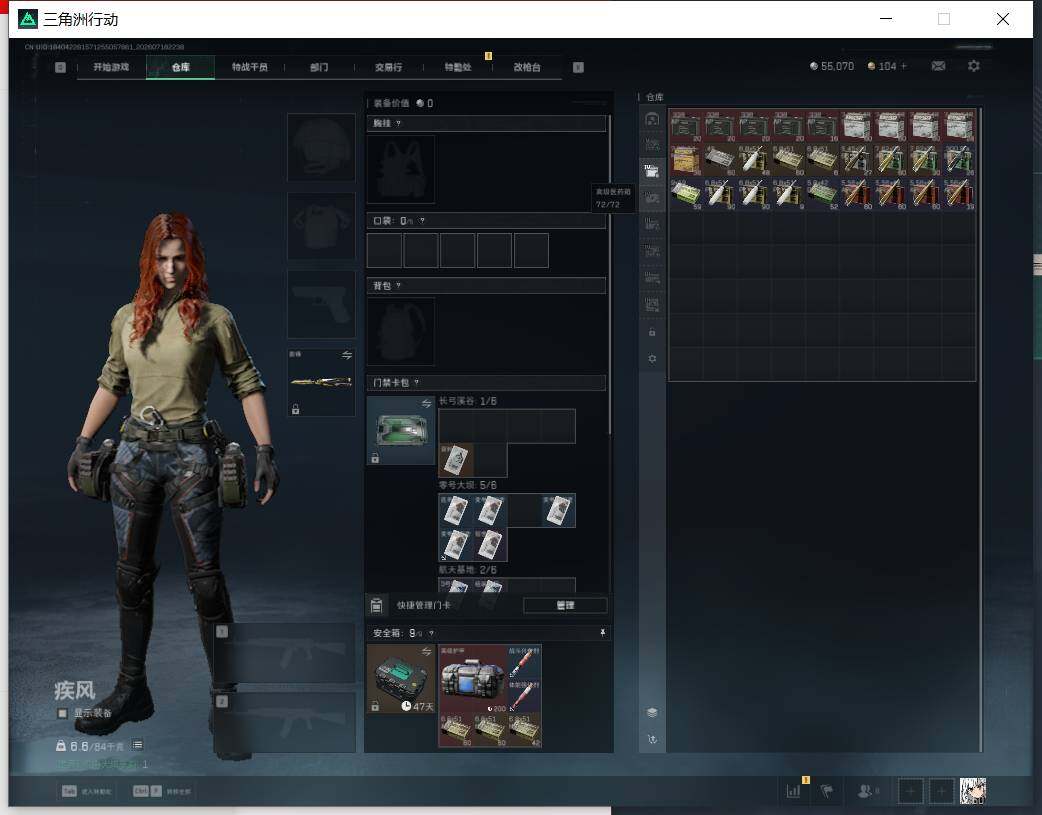Image resolution: width=1042 pixels, height=815 pixels.
Task: Toggle the lock icon in warehouse sidebar
Action: tap(652, 332)
